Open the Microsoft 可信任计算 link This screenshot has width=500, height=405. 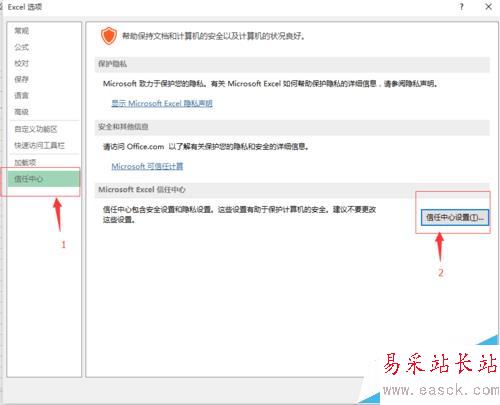147,166
